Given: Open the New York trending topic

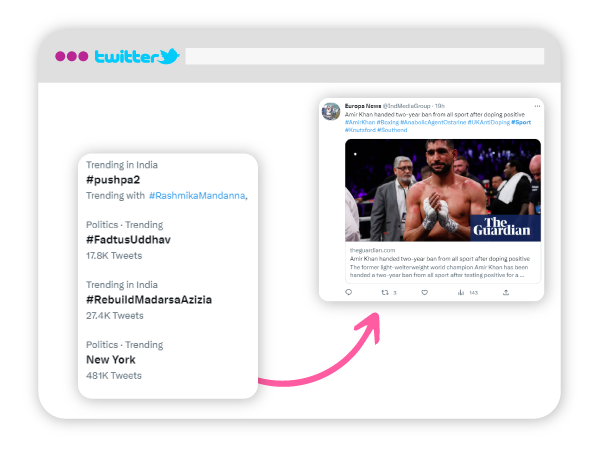Looking at the screenshot, I should [x=111, y=360].
